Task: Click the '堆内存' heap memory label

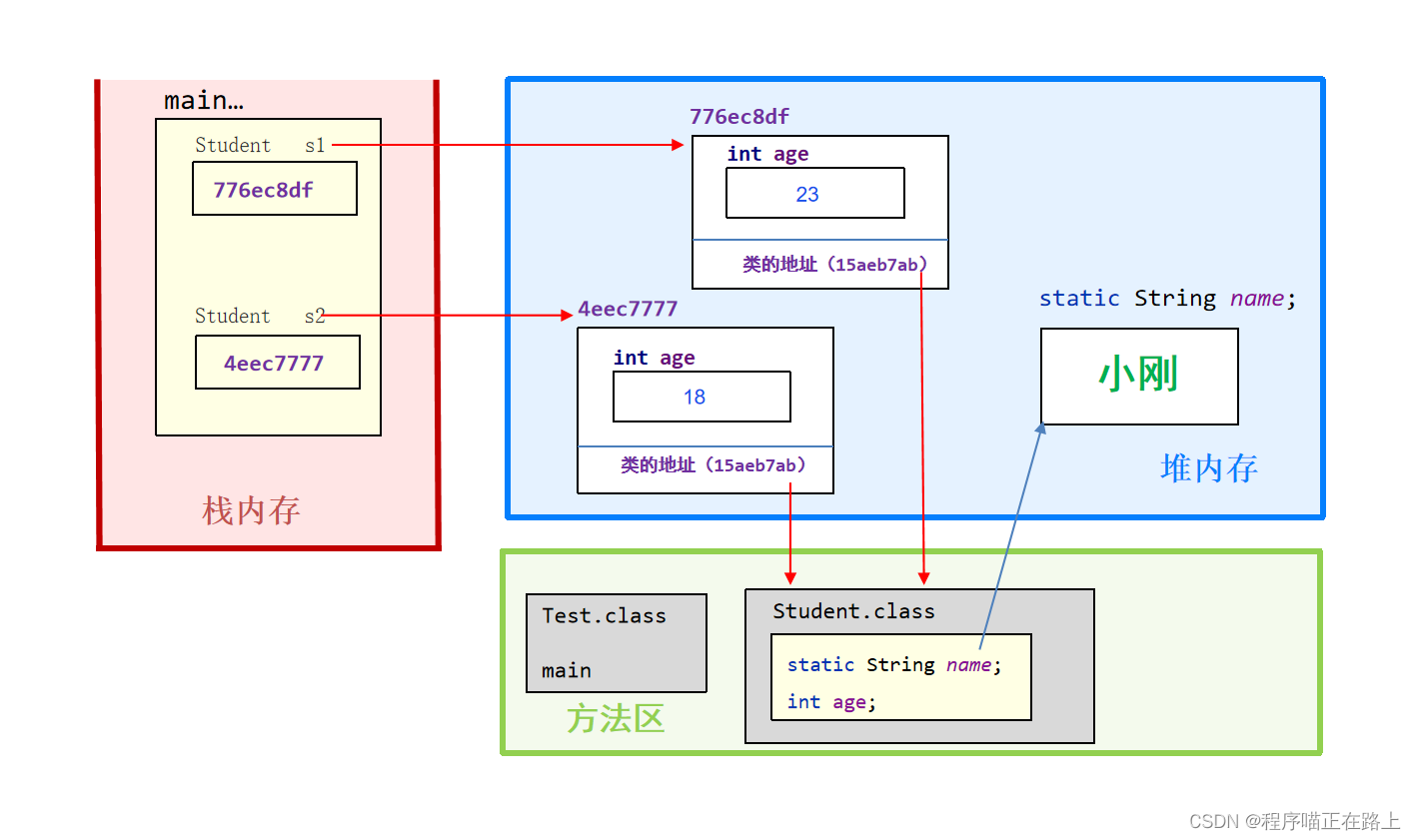Action: pos(1208,467)
